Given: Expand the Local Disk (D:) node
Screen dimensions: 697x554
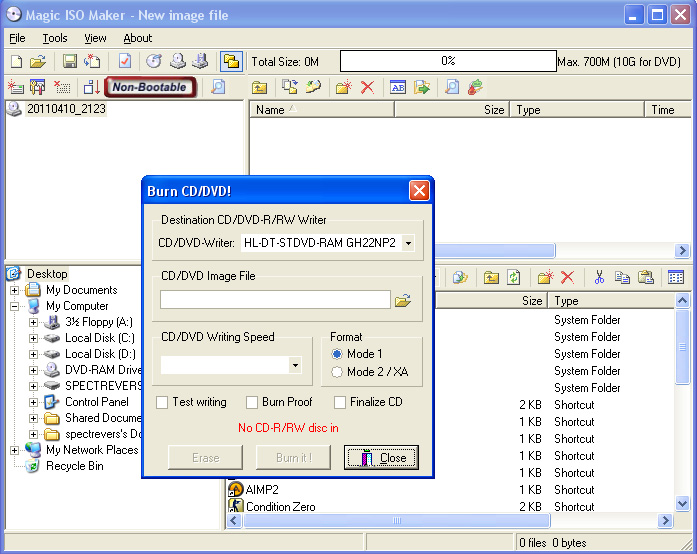Looking at the screenshot, I should (33, 354).
